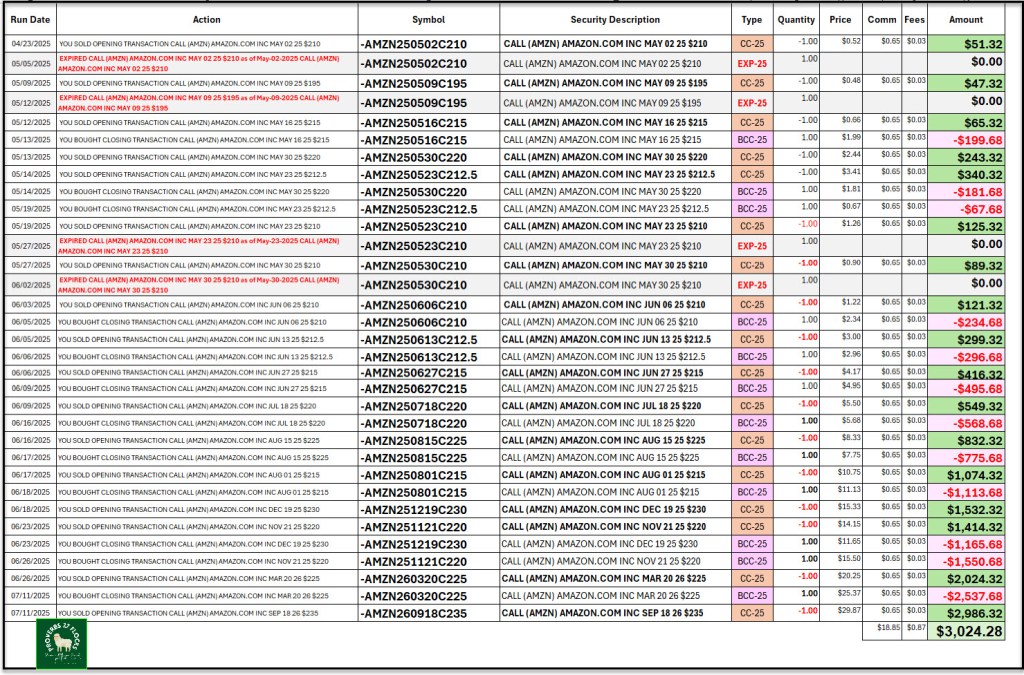Screen dimensions: 1024x675
Task: Click the -AMZN260918C235 symbol cell
Action: pyautogui.click(x=428, y=613)
